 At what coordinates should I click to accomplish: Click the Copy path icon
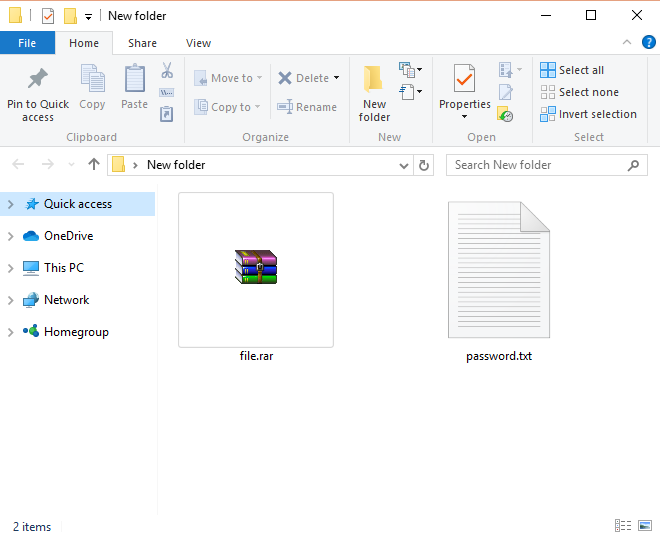[167, 93]
